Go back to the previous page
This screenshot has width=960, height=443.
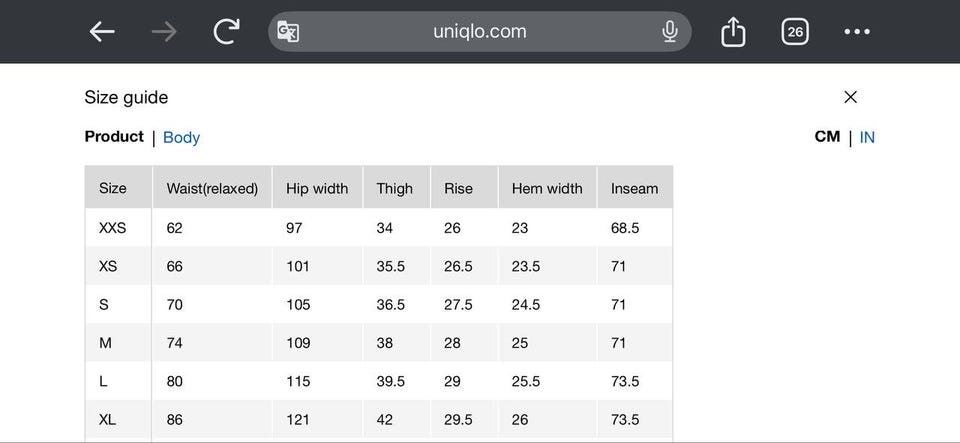click(102, 32)
